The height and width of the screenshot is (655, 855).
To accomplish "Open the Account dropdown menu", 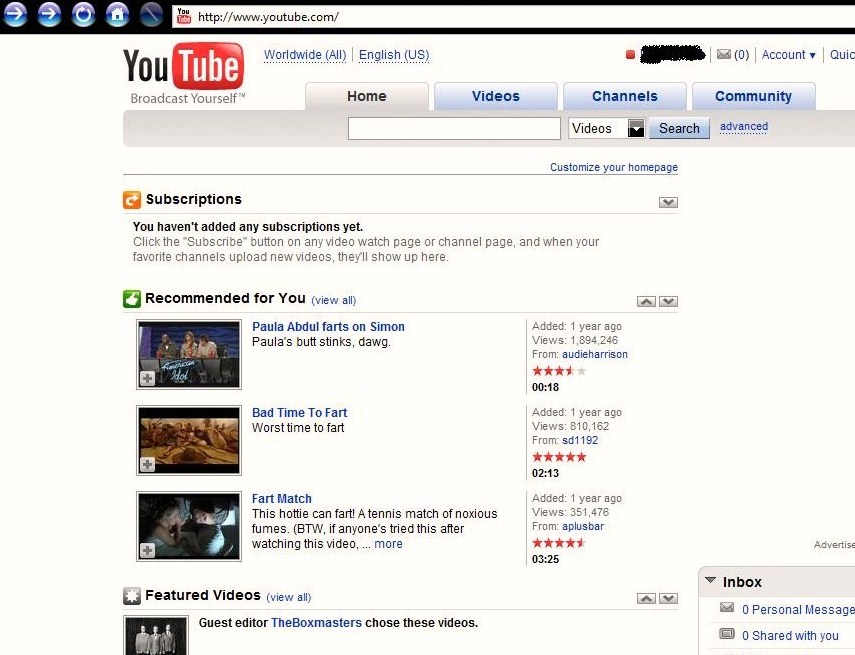I will click(x=788, y=55).
